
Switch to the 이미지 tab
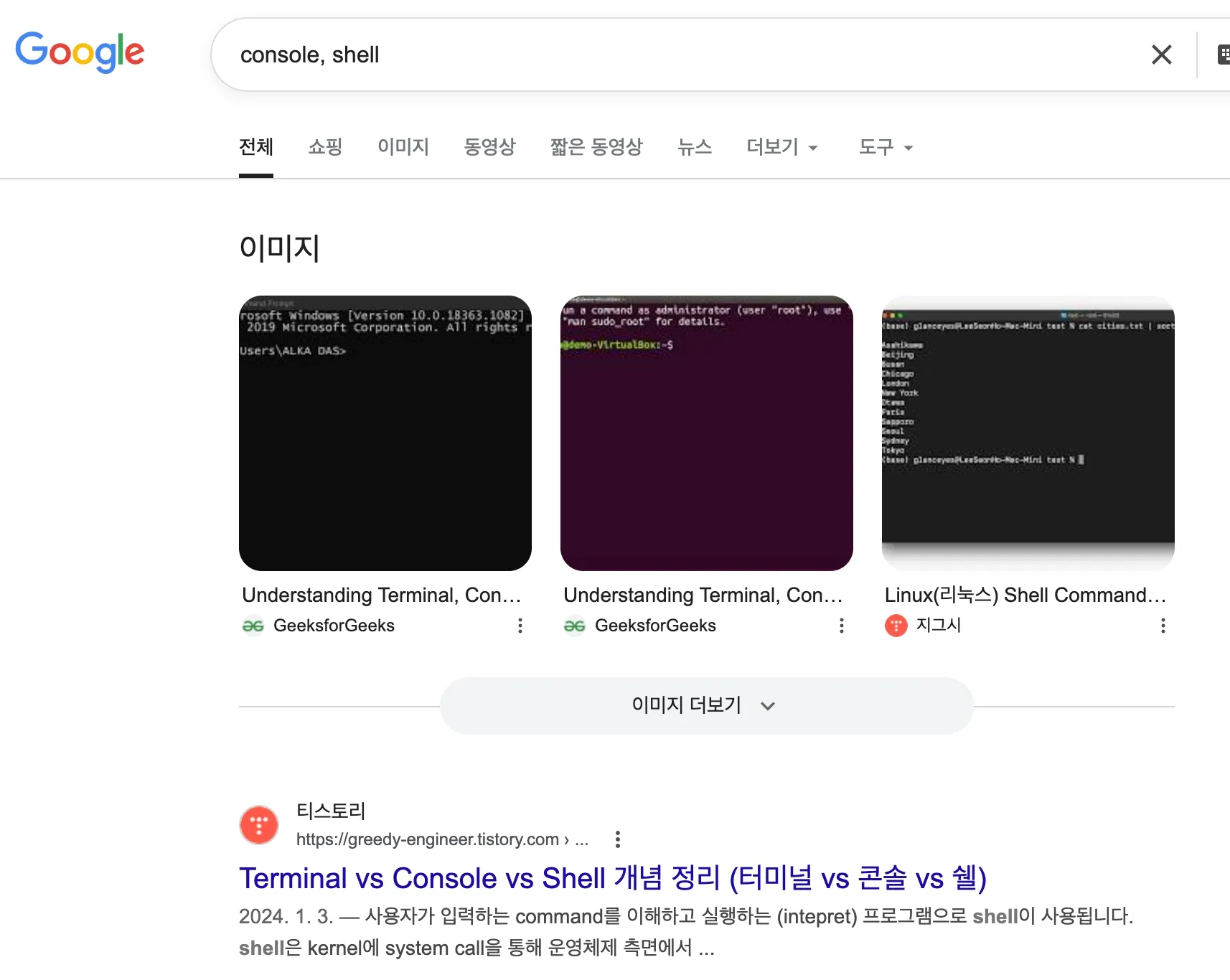403,147
